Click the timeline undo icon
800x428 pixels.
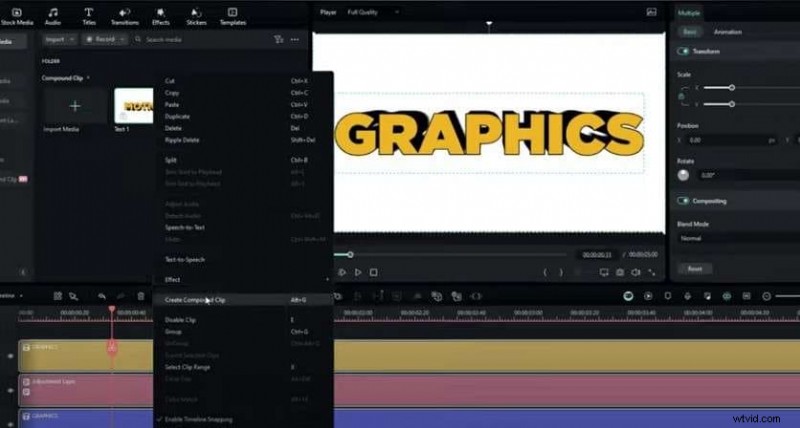102,296
